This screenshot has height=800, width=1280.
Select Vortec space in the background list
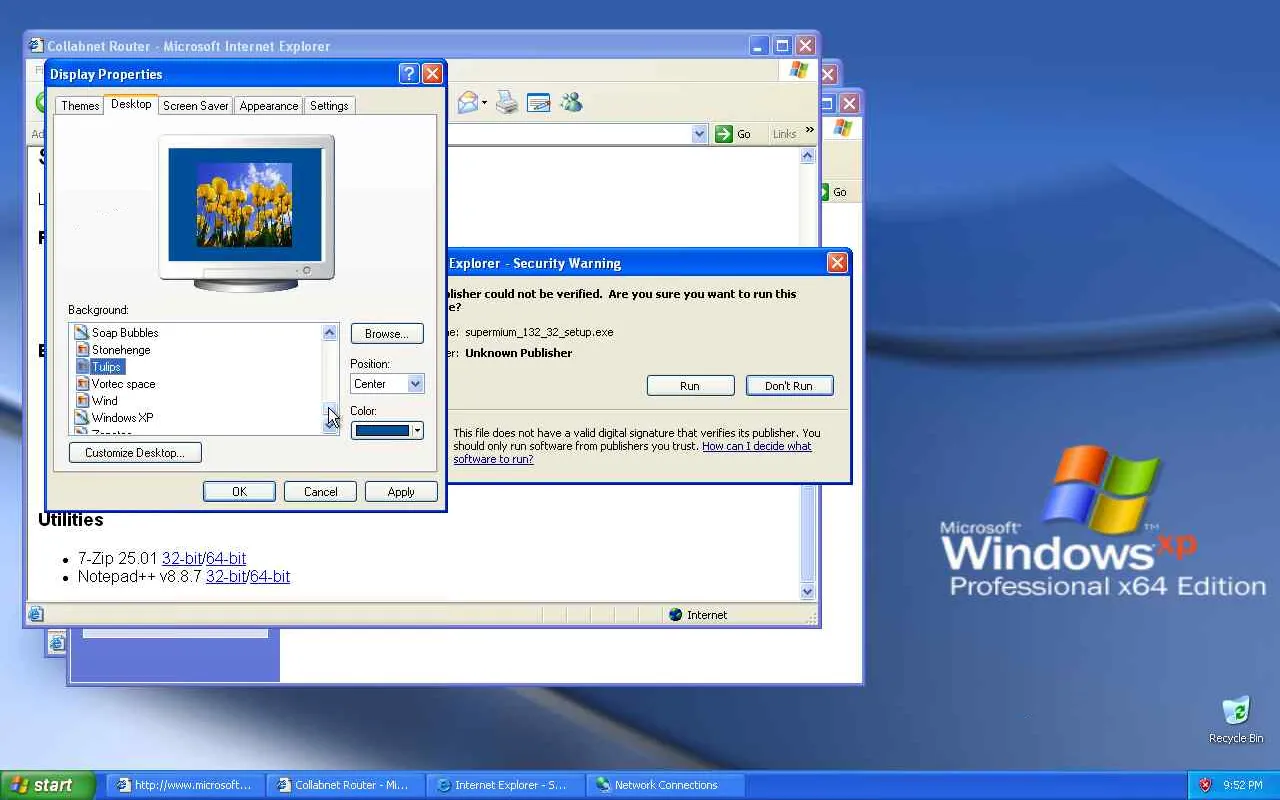click(123, 384)
